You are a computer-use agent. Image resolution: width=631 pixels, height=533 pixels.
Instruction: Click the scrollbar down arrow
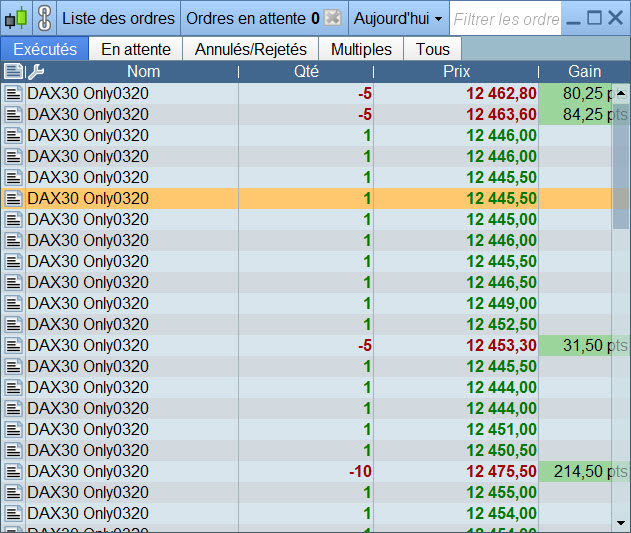(621, 523)
